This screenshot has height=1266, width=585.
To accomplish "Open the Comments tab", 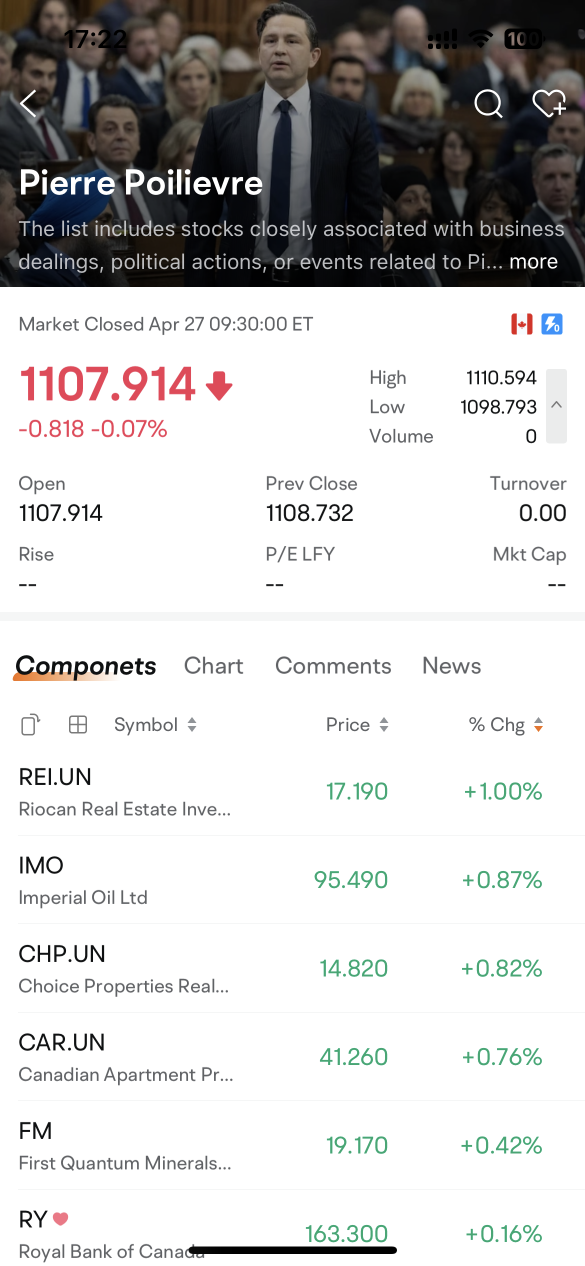I will coord(333,666).
